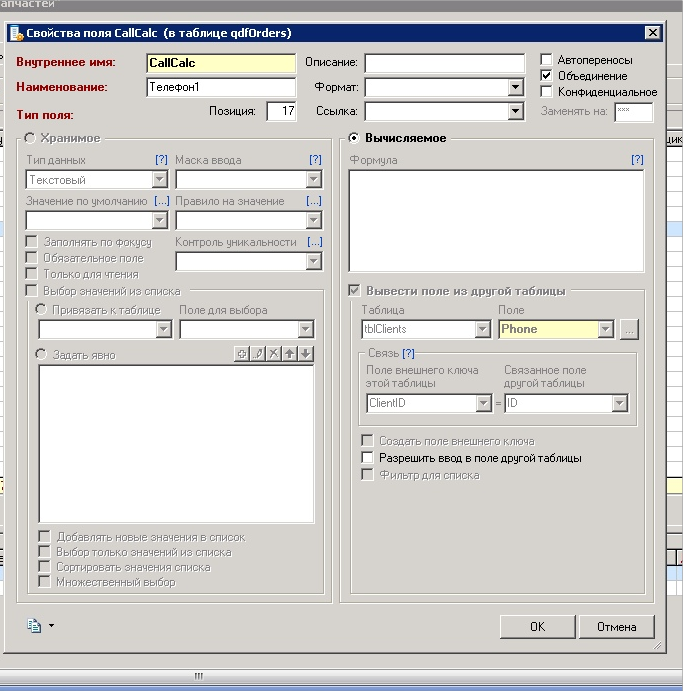The image size is (683, 691).
Task: Select the Вычисляемое radio button
Action: coord(354,138)
